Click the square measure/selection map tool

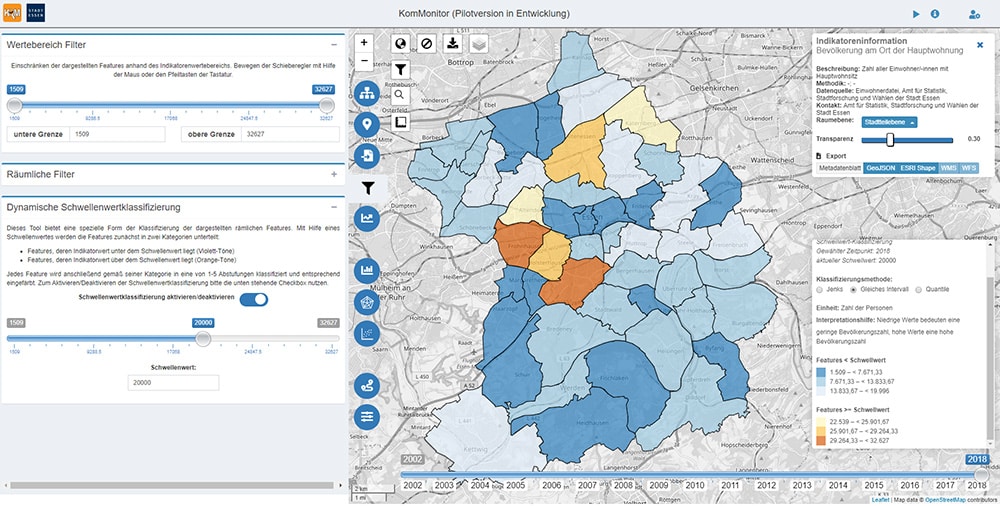[x=400, y=121]
